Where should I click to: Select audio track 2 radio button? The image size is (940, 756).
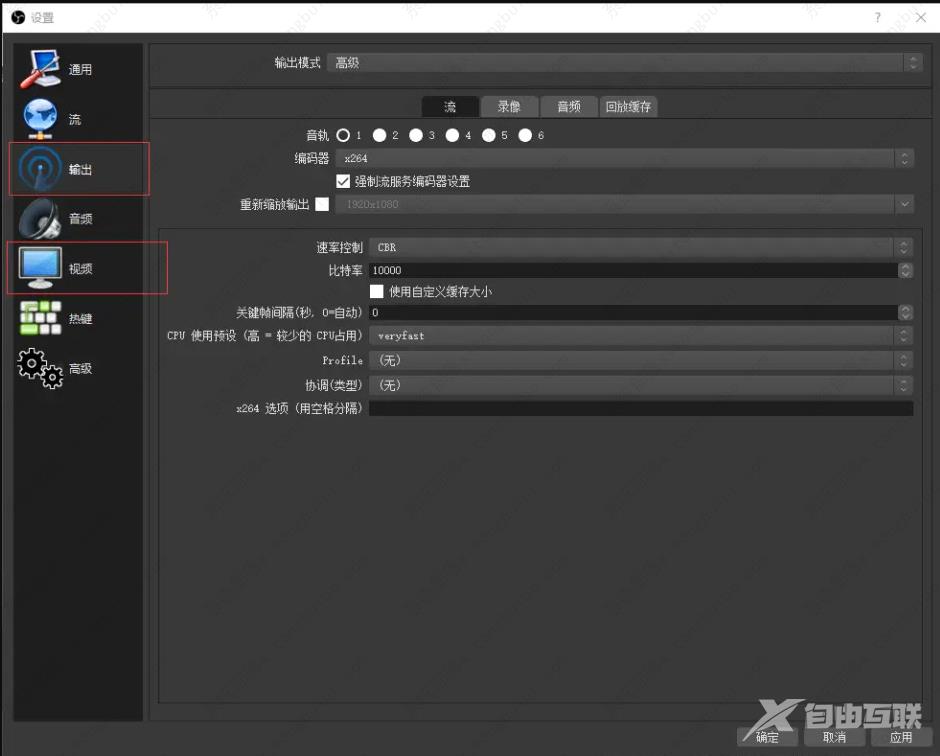click(x=379, y=135)
